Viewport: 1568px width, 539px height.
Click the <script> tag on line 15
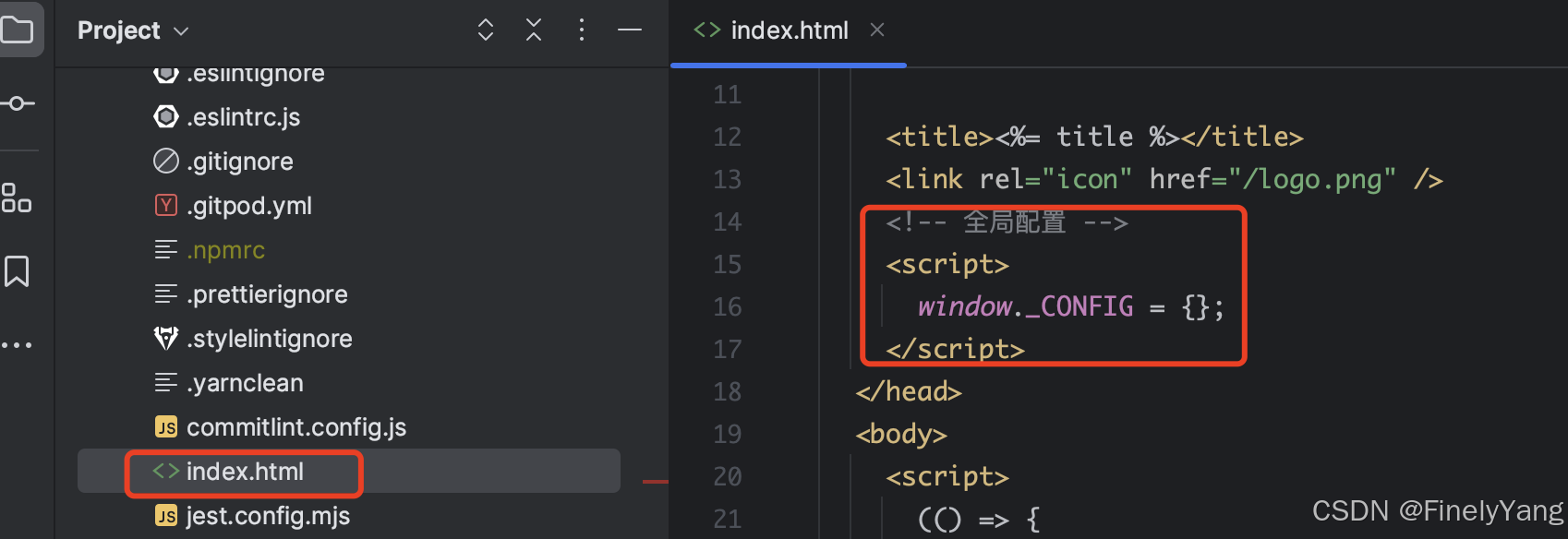pyautogui.click(x=947, y=264)
